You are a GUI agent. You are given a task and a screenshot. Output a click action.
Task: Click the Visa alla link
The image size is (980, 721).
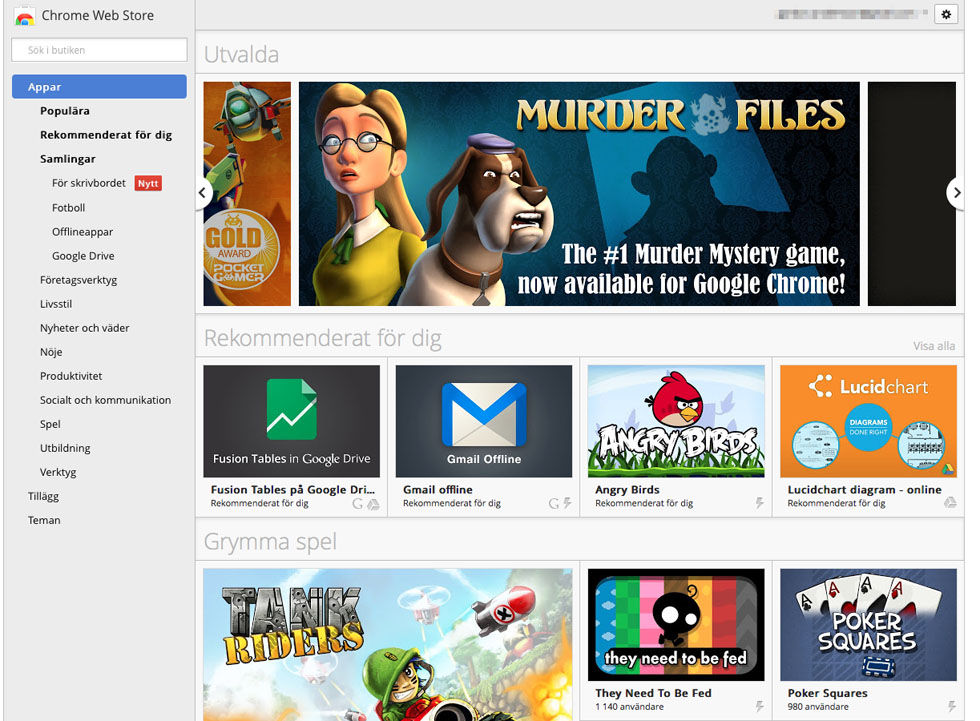click(934, 346)
